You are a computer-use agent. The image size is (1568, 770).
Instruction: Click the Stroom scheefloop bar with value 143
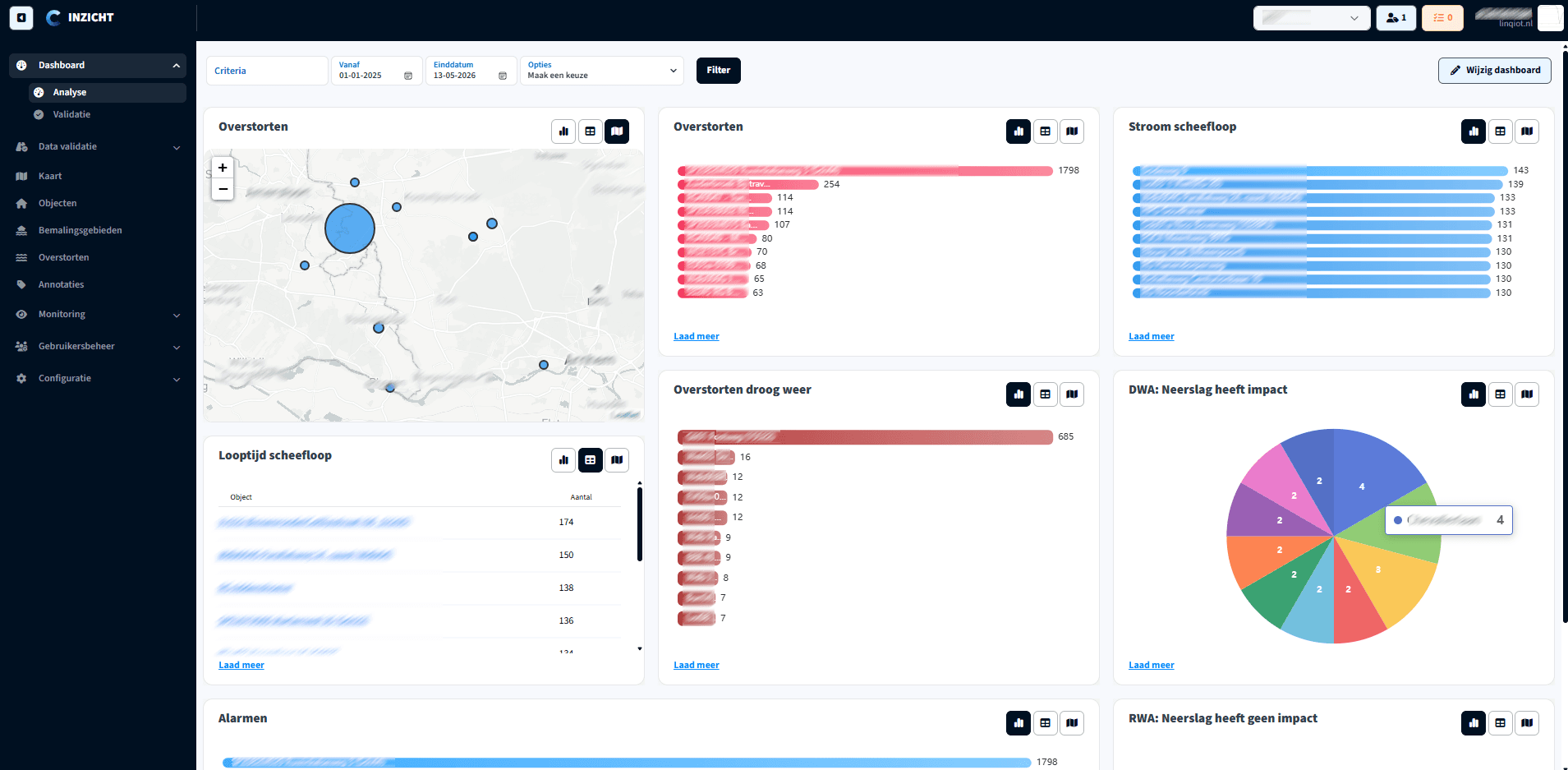[1320, 171]
